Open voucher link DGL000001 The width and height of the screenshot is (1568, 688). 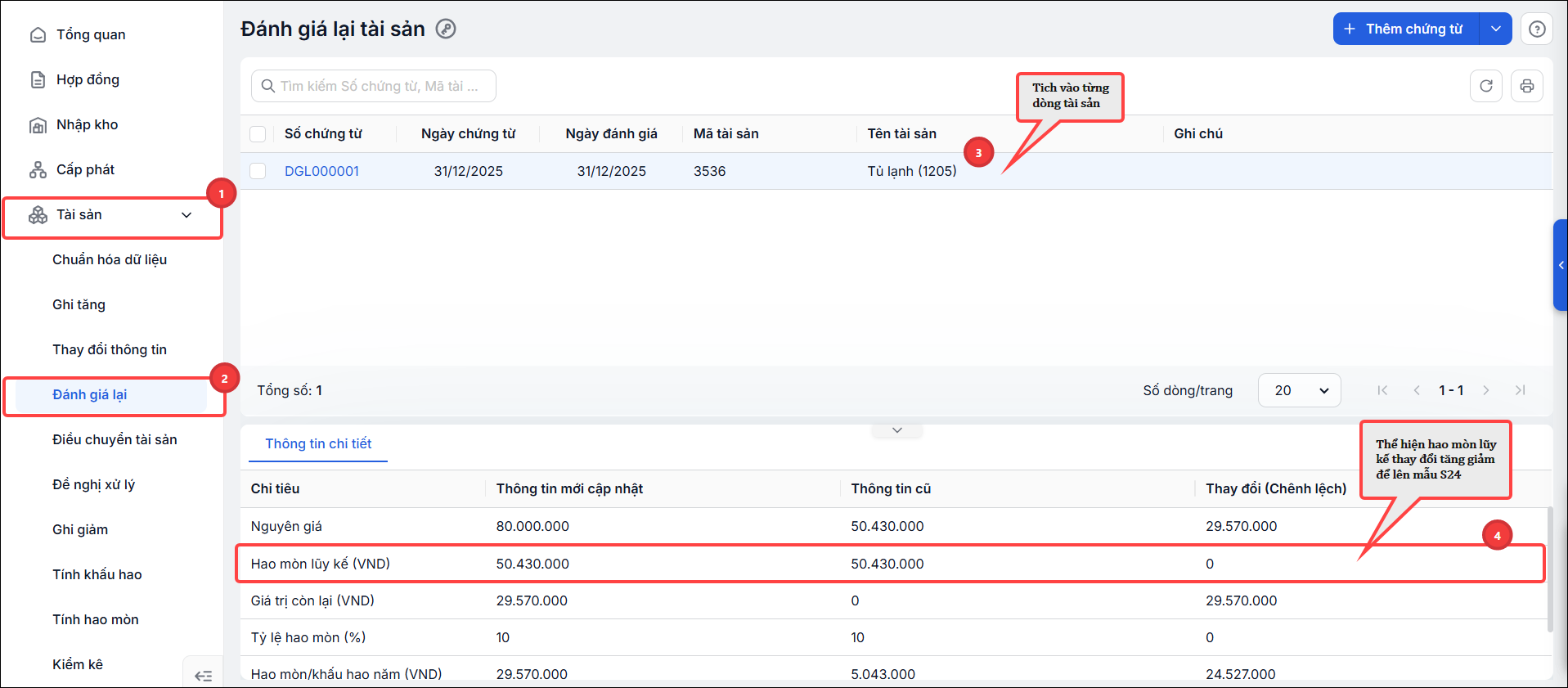(x=321, y=171)
